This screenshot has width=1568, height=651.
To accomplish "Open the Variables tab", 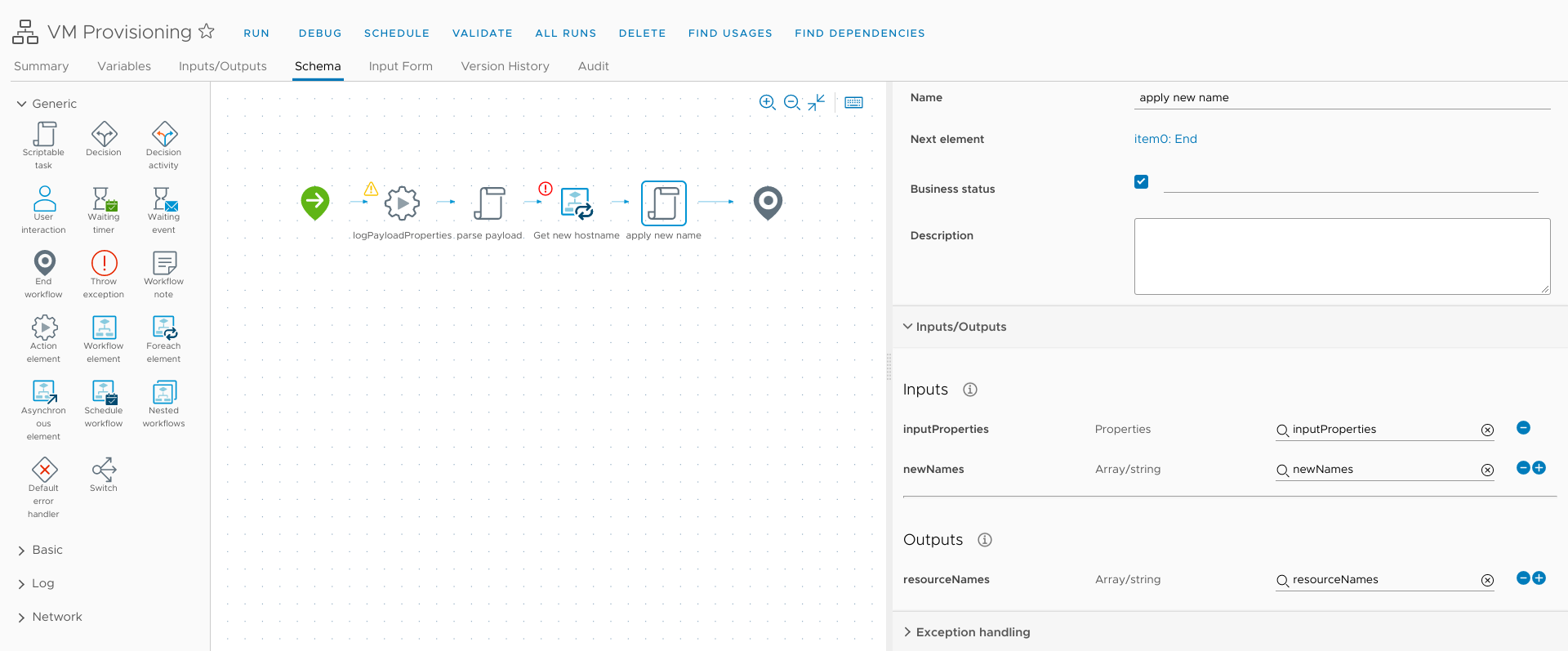I will point(124,66).
